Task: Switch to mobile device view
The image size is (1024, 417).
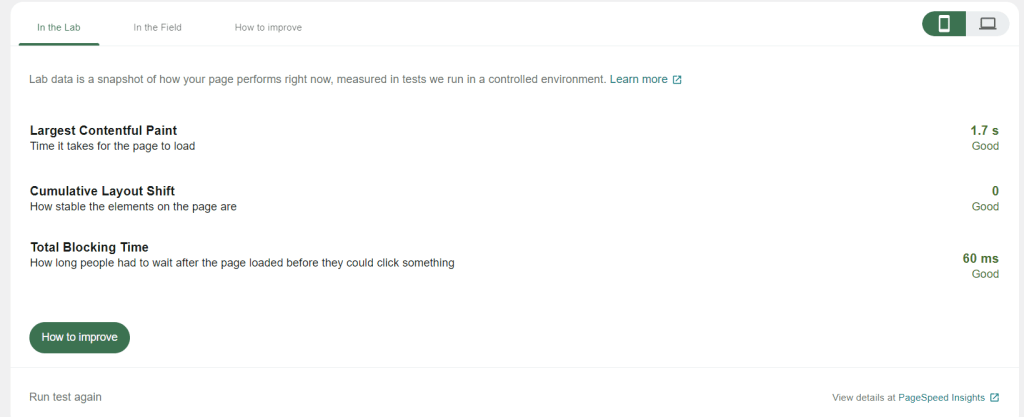Action: tap(944, 24)
